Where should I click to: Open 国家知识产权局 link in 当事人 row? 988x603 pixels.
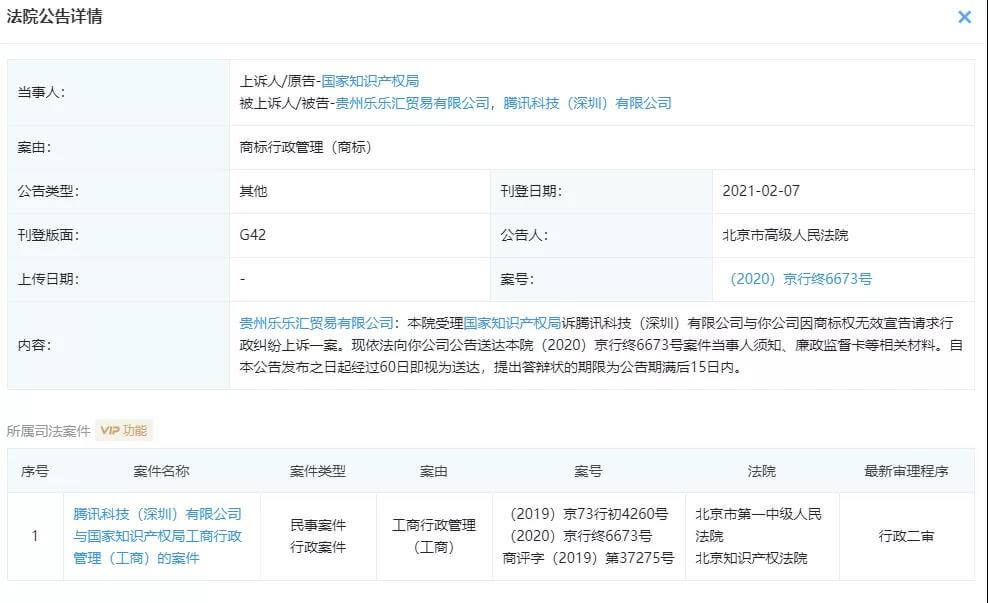coord(370,81)
